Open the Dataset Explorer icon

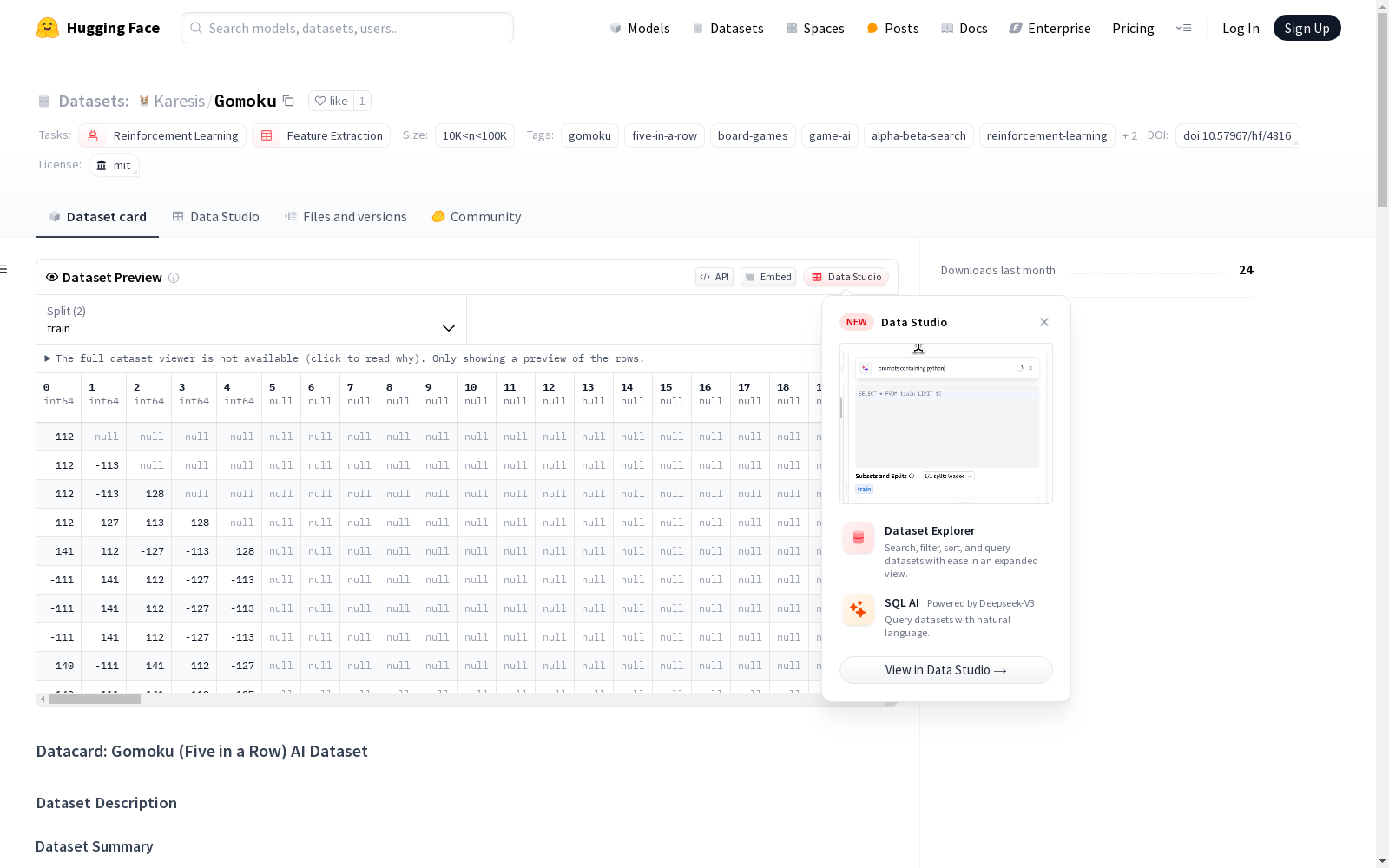click(859, 538)
